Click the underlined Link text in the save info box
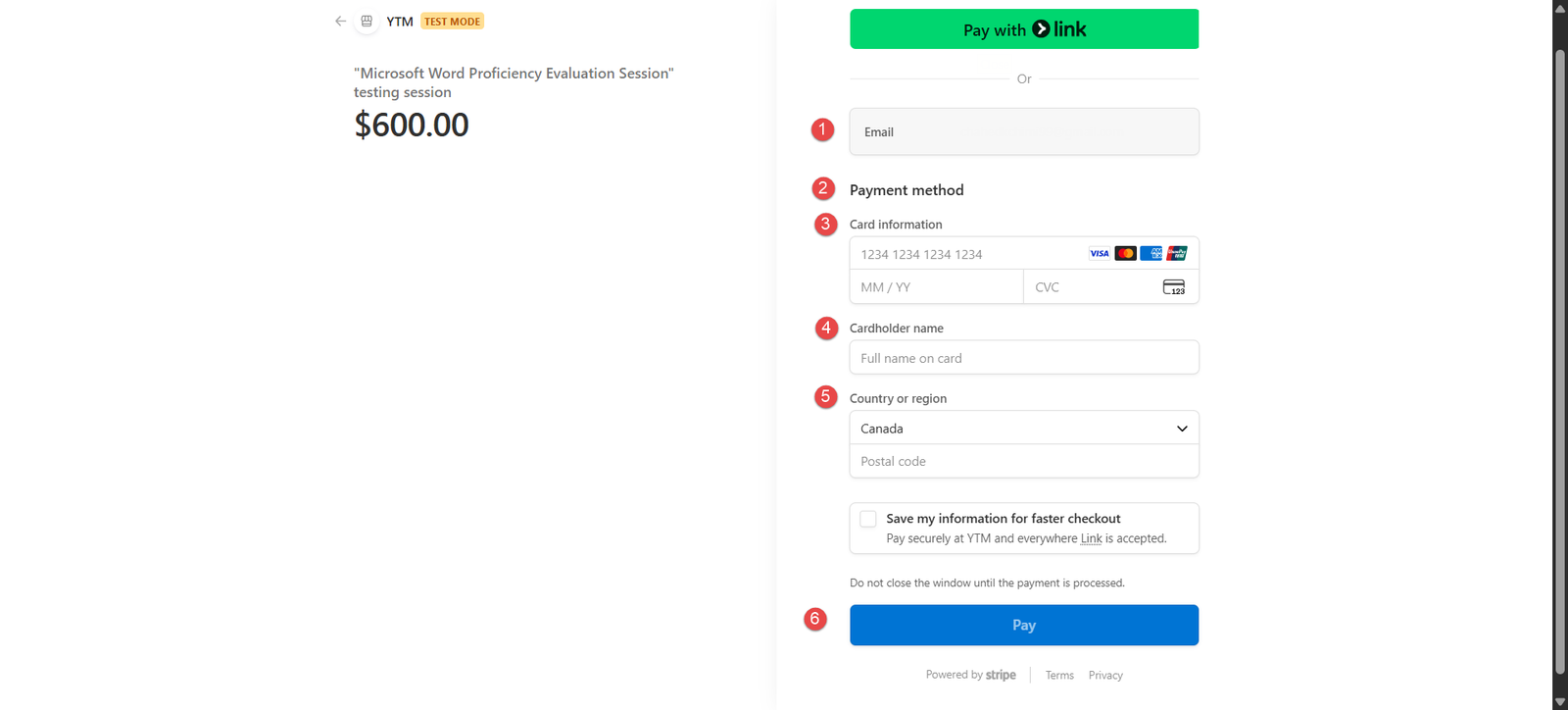 tap(1091, 538)
